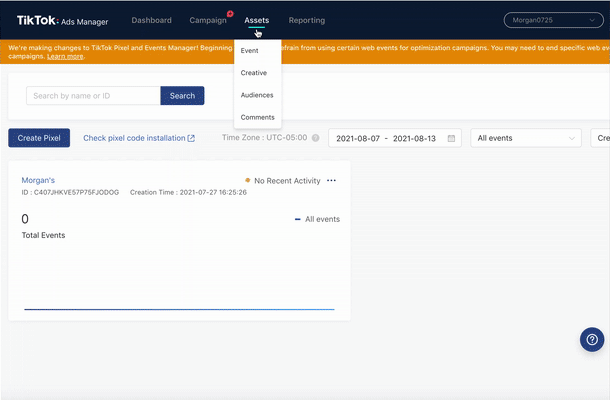Screen dimensions: 610x400
Task: Click the TikTok Ads Manager logo
Action: click(62, 21)
